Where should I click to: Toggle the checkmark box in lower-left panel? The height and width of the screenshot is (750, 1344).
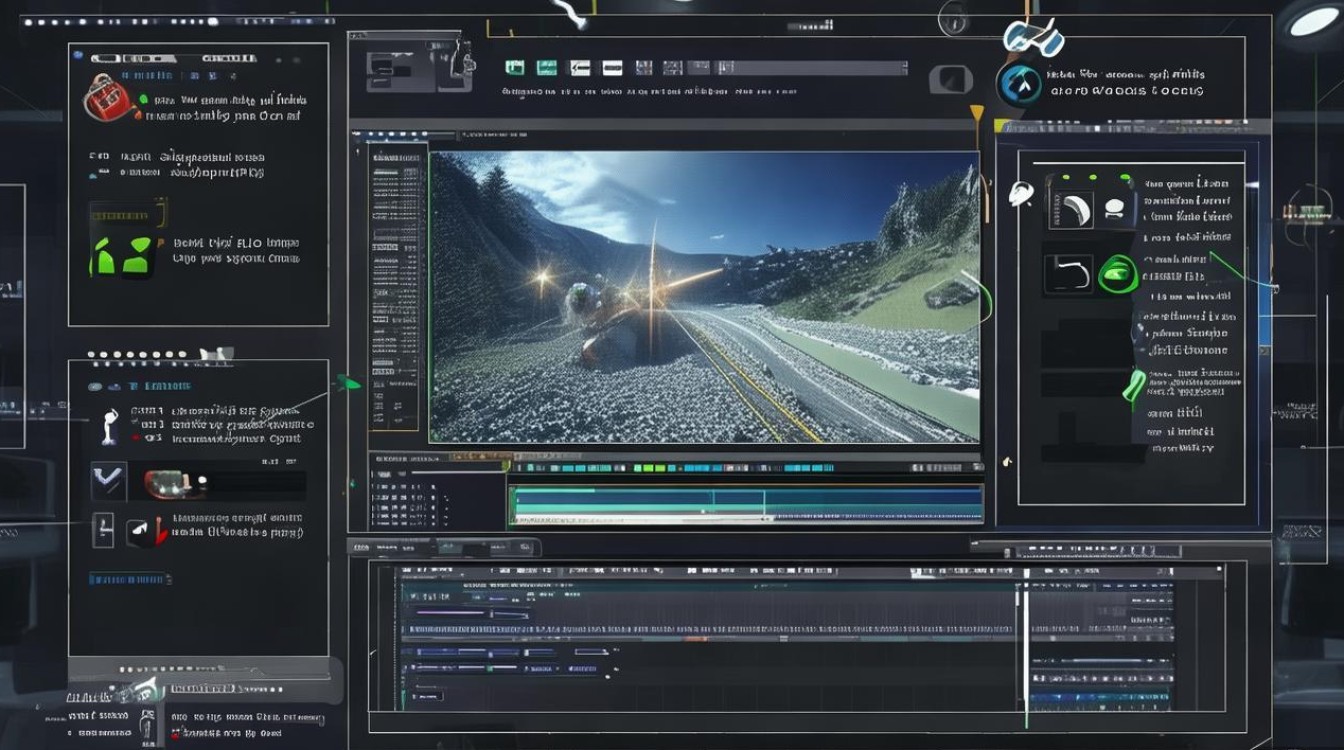pyautogui.click(x=108, y=481)
